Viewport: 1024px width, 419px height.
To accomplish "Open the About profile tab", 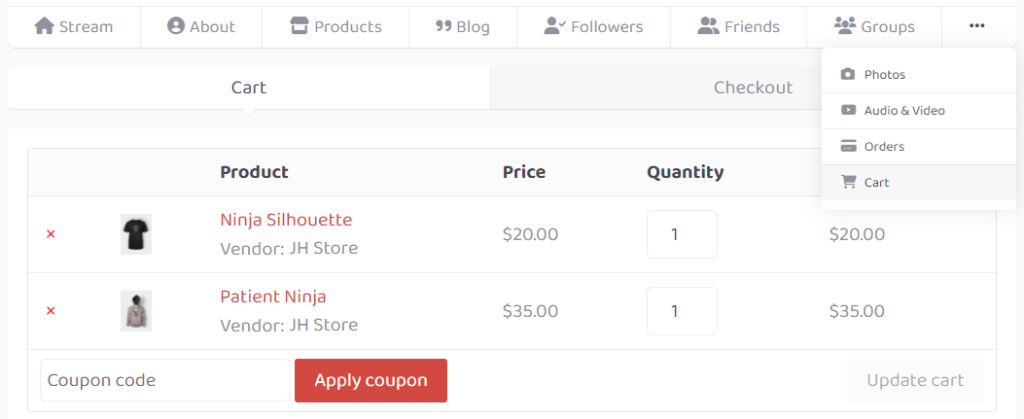I will 201,27.
